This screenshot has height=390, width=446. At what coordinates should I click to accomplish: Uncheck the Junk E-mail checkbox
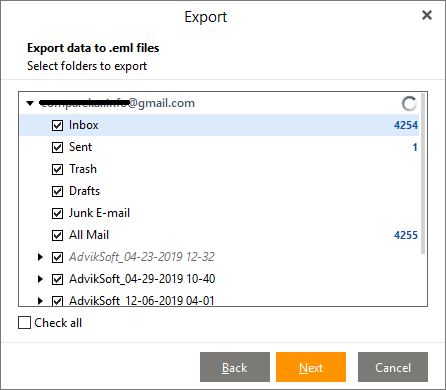[x=57, y=213]
